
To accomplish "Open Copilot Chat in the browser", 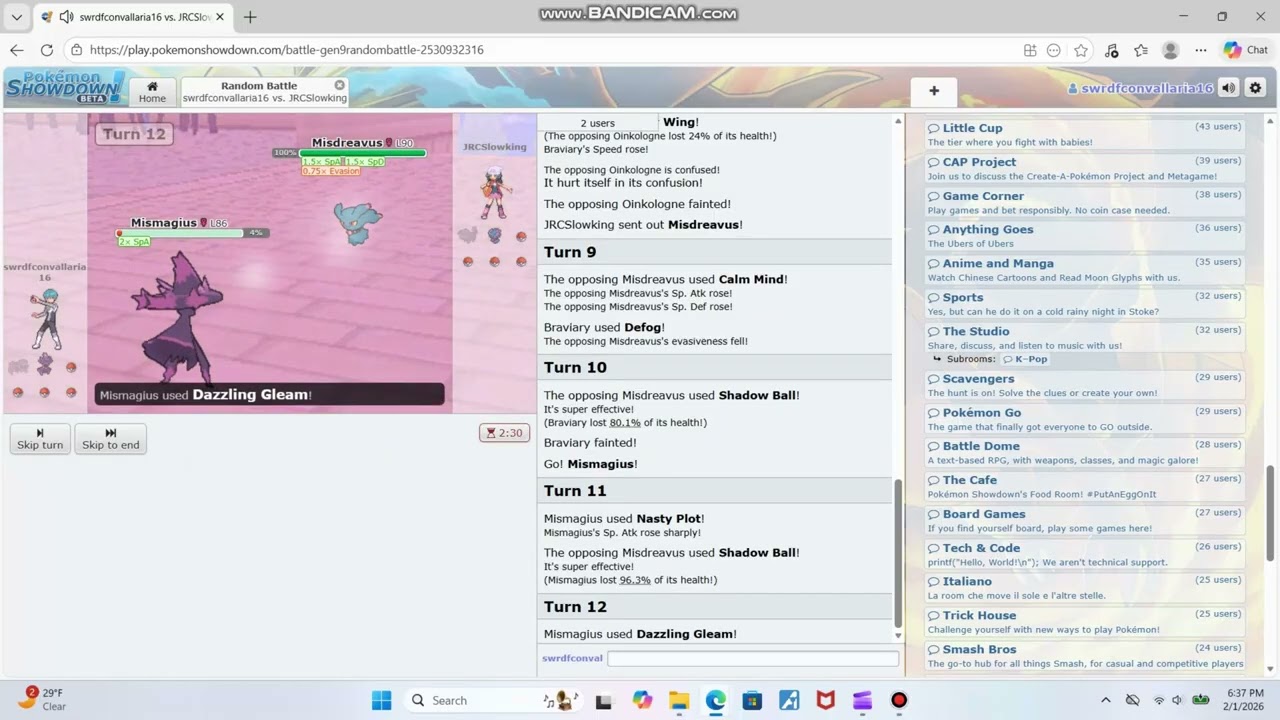I will pos(1246,50).
